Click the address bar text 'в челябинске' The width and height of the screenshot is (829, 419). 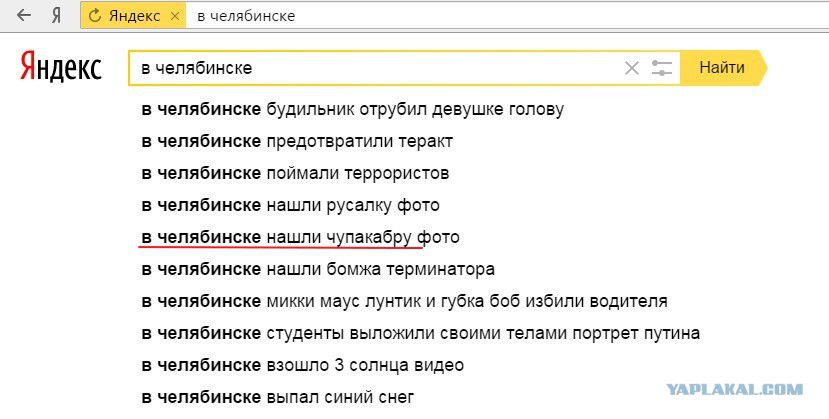point(246,16)
